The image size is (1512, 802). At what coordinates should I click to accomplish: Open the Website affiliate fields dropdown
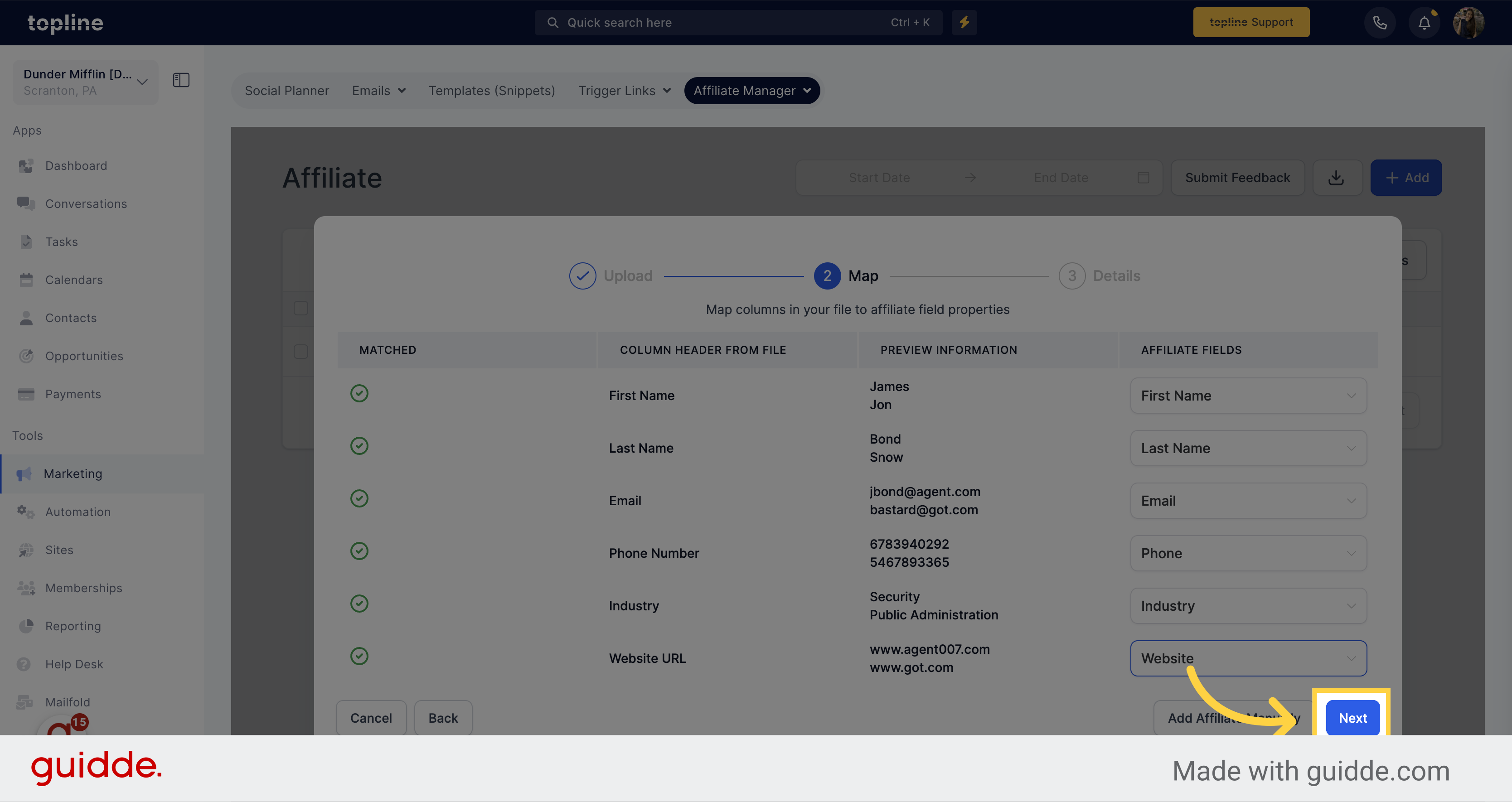coord(1247,658)
